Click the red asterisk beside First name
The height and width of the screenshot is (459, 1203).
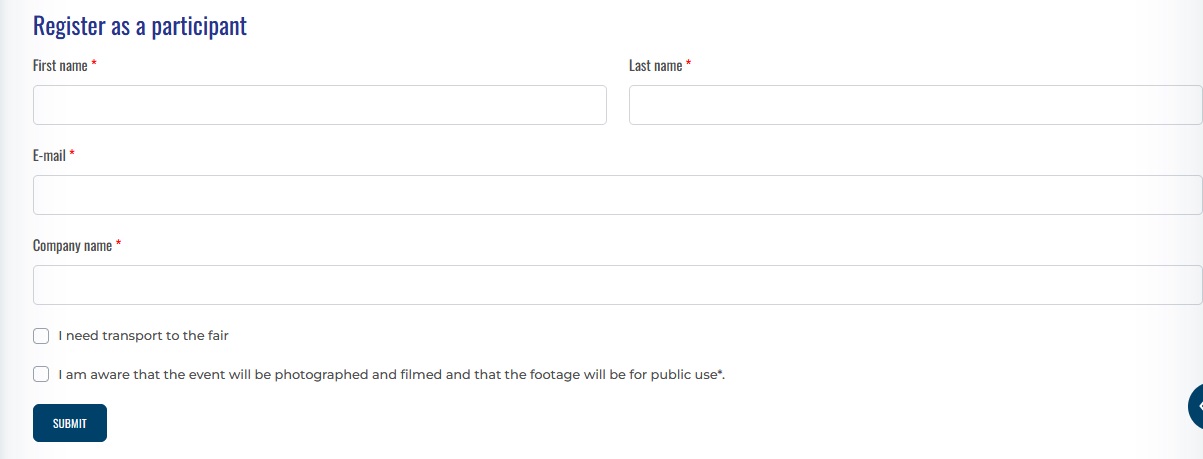(x=94, y=64)
